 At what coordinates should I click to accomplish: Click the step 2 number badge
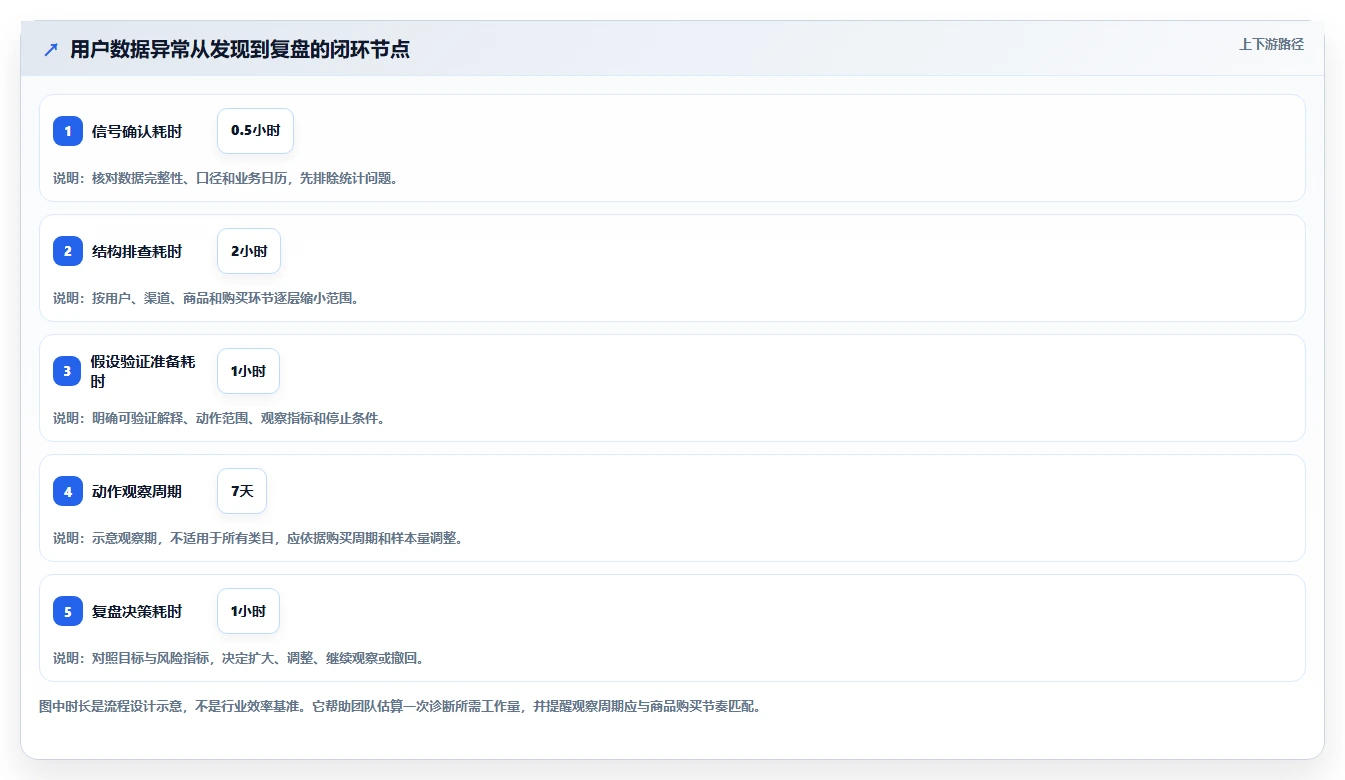[x=68, y=251]
